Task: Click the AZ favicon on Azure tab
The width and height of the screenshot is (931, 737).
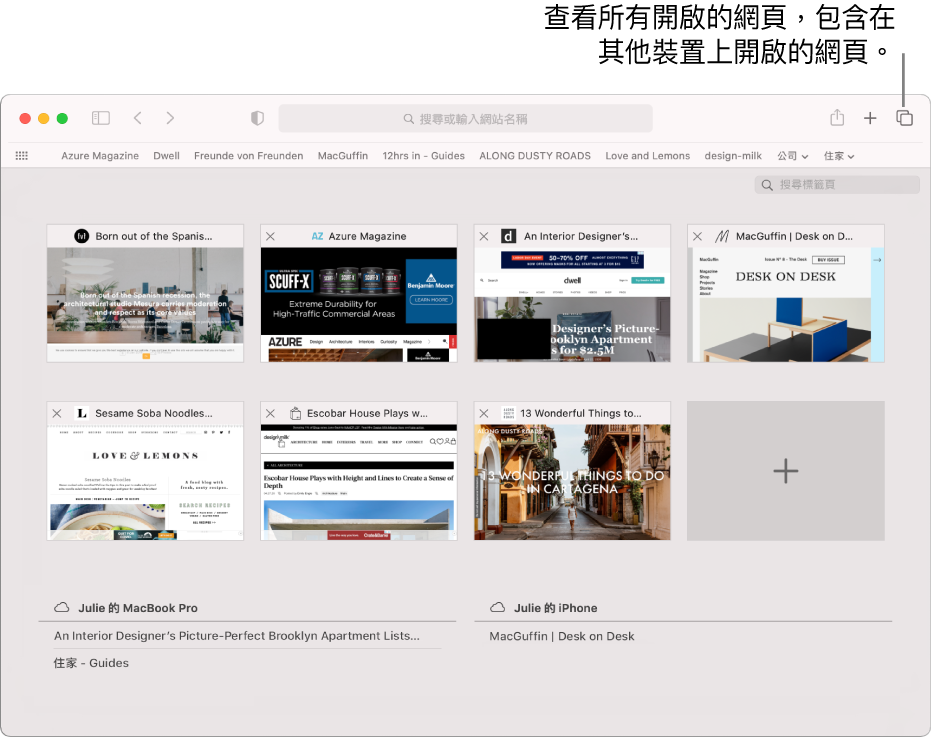Action: [x=318, y=236]
